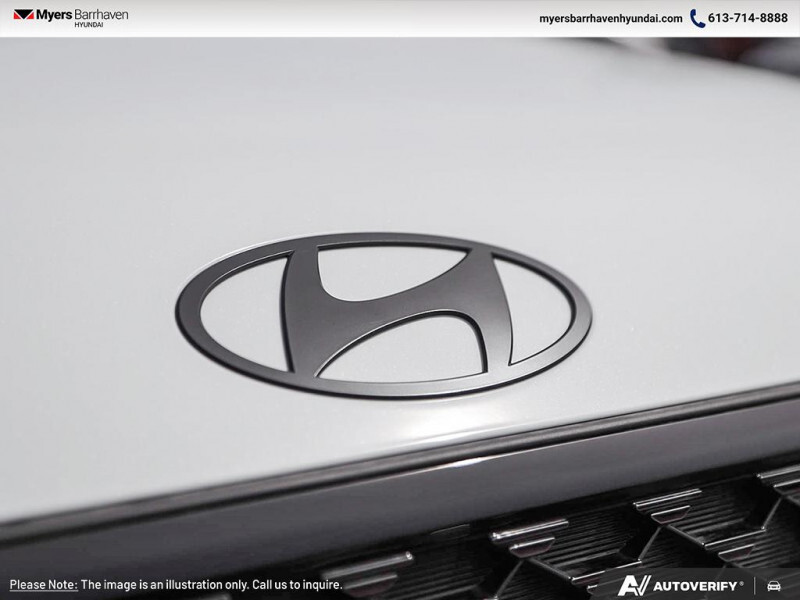Click the divider line beside the car icon
Image resolution: width=800 pixels, height=600 pixels.
pyautogui.click(x=756, y=584)
